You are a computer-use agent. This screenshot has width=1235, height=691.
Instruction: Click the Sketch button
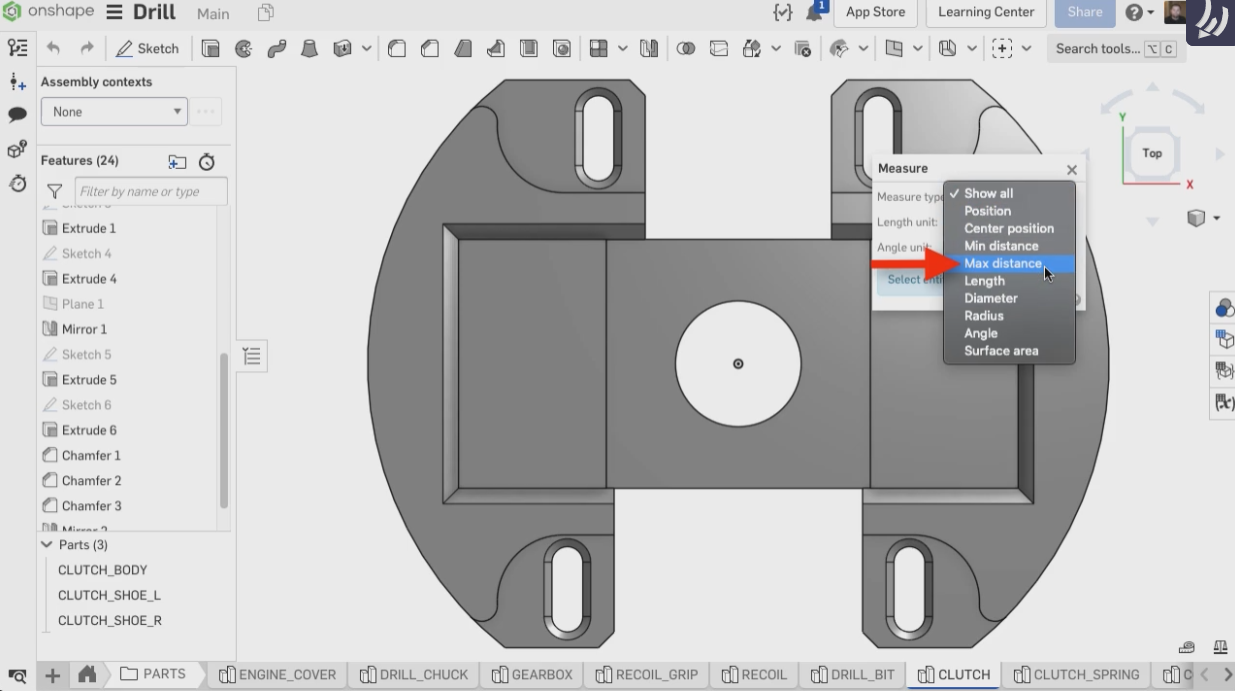[147, 48]
